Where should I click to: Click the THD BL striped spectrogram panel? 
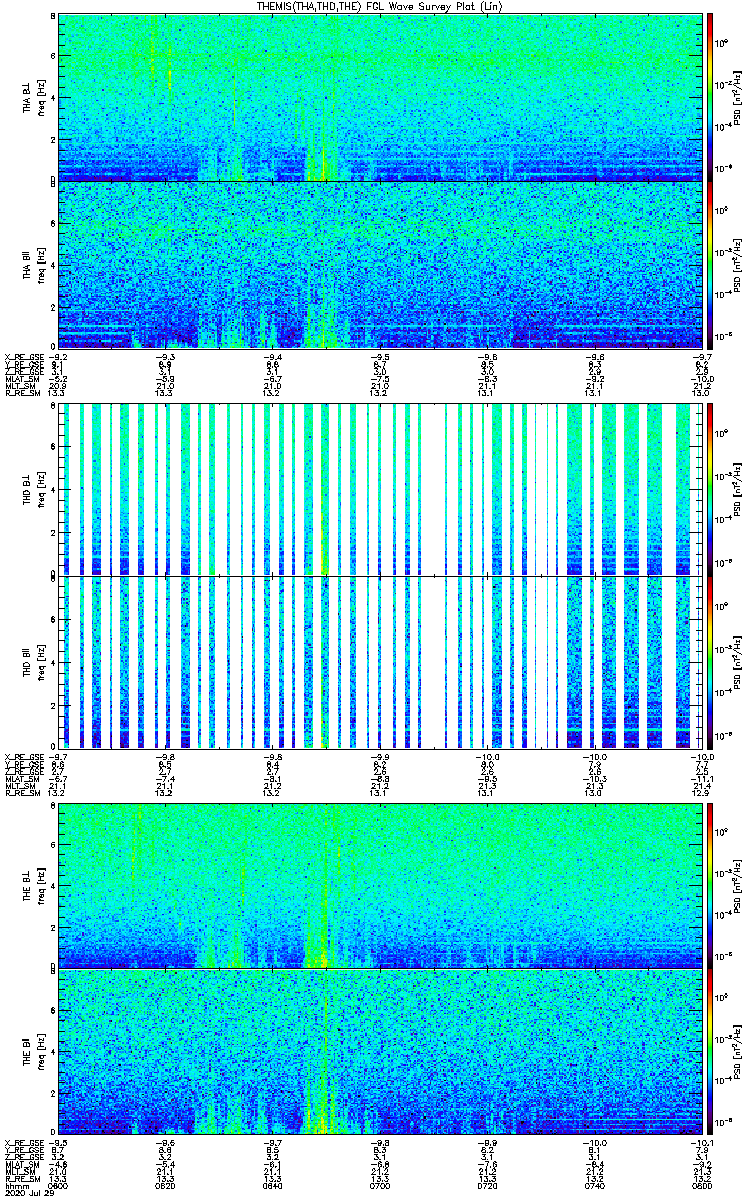pos(382,489)
